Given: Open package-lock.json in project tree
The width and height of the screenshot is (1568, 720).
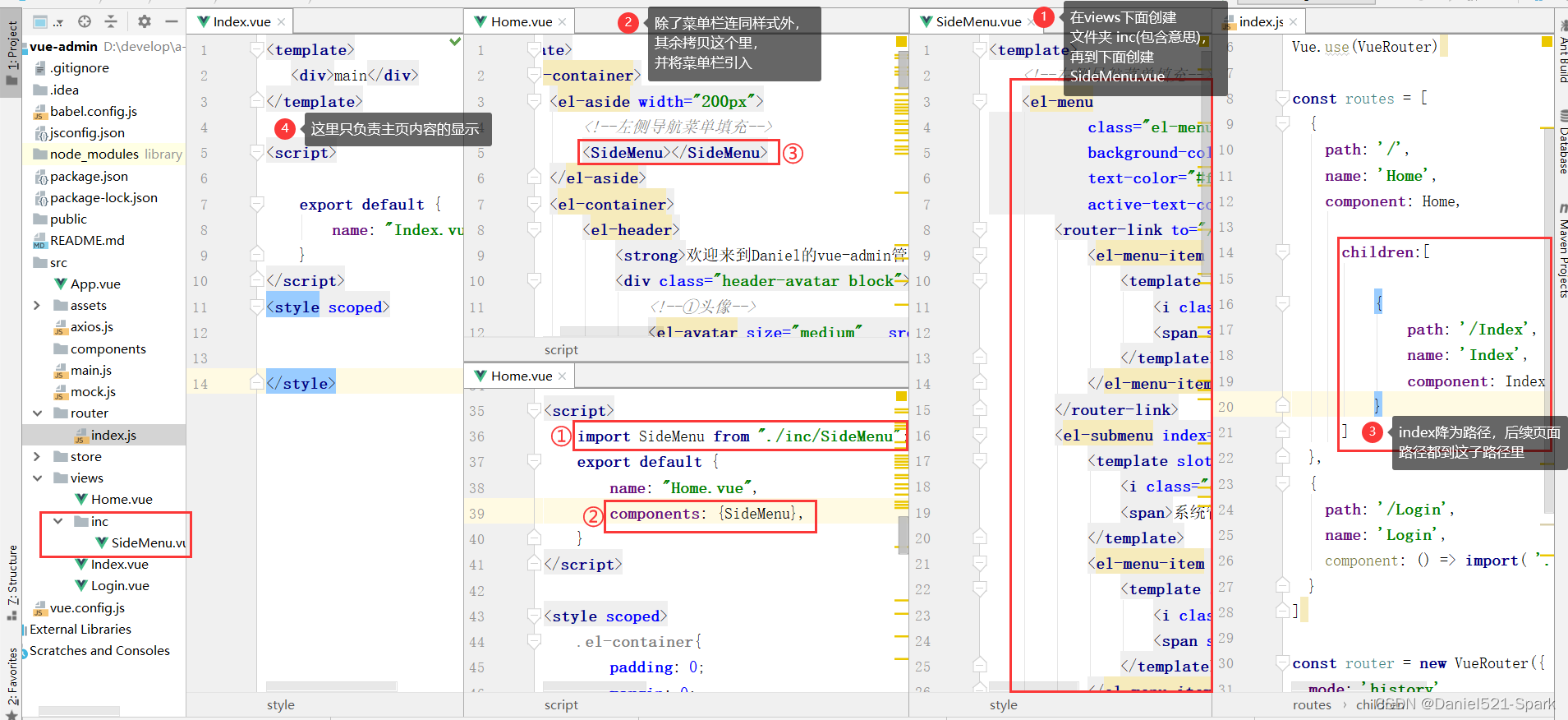Looking at the screenshot, I should click(x=95, y=198).
